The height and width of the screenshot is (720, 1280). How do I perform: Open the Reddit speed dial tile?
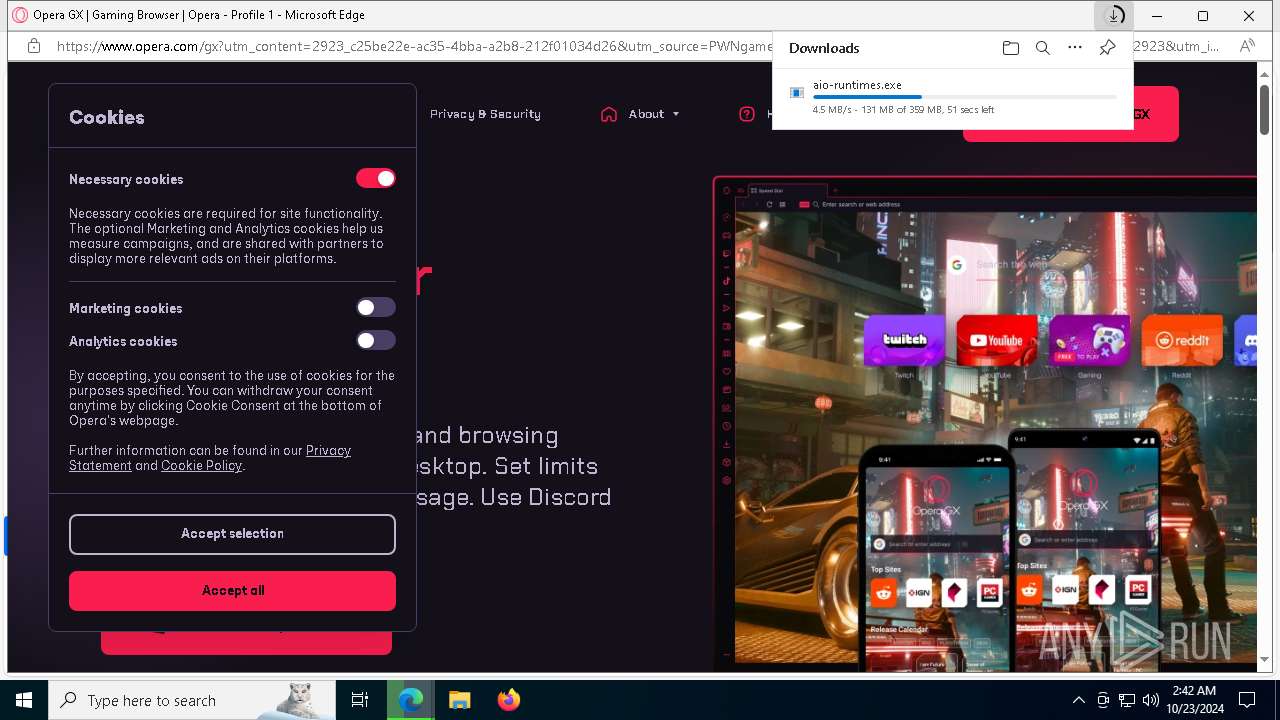[1182, 341]
